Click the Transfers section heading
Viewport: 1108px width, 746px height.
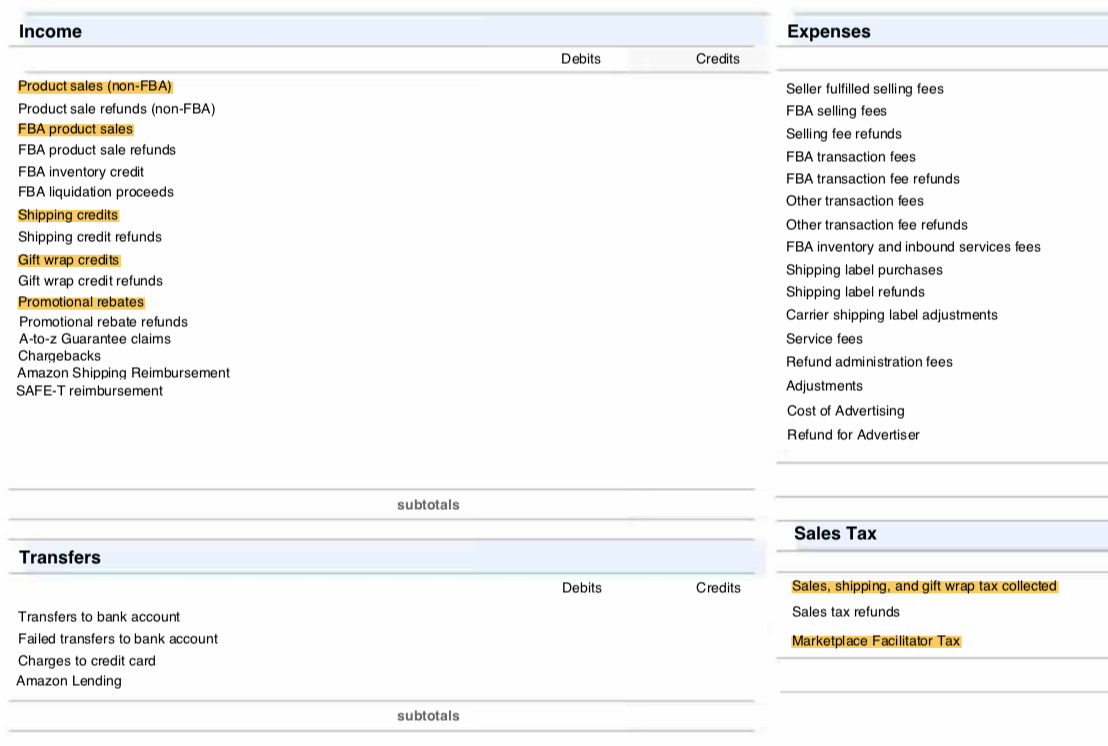pos(60,557)
